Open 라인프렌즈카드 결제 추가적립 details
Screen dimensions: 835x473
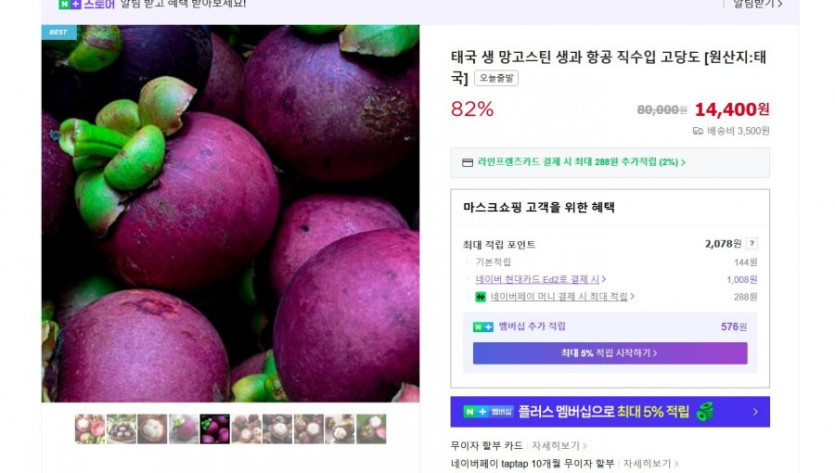tap(581, 162)
